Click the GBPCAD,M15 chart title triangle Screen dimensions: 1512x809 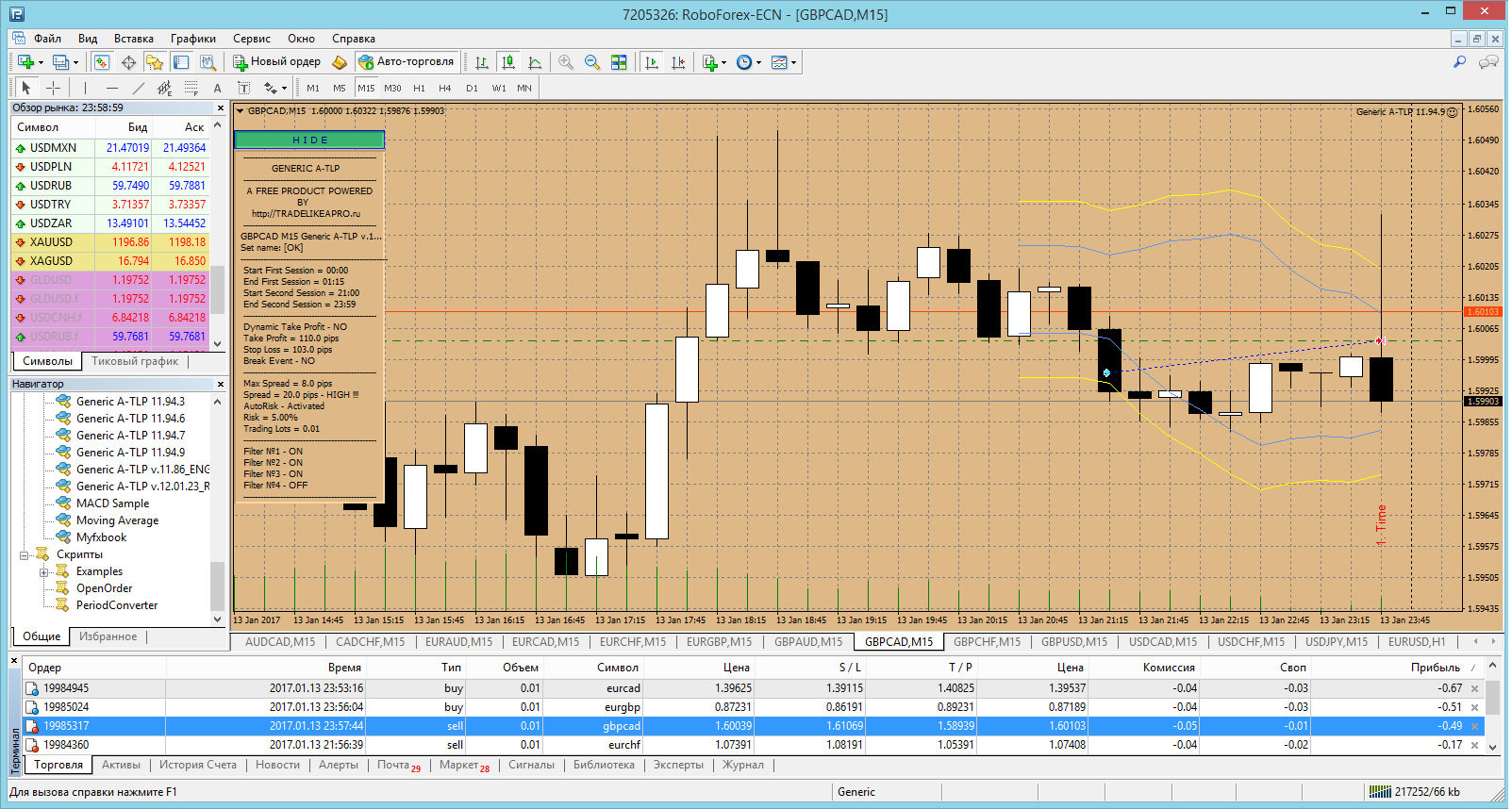[x=241, y=111]
